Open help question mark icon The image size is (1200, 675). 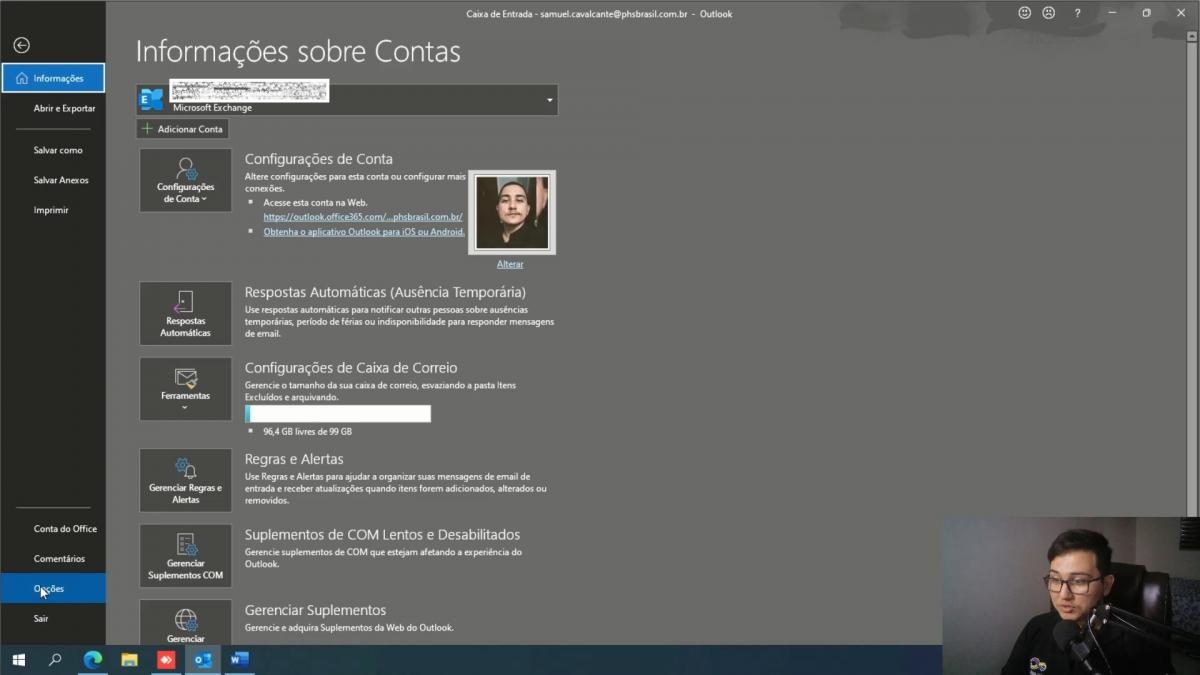[1077, 13]
